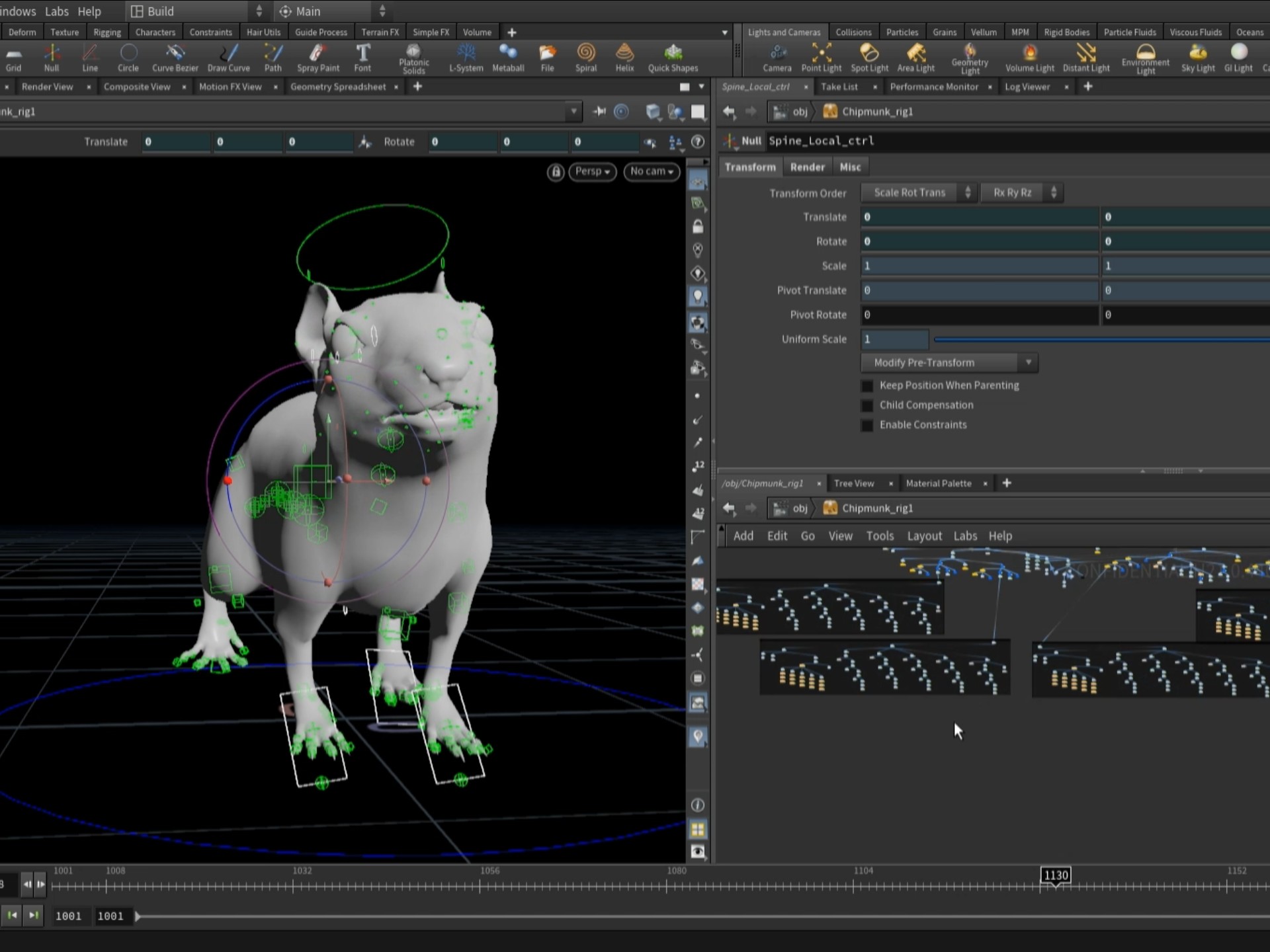Select the File shelf tool
The height and width of the screenshot is (952, 1270).
tap(547, 58)
